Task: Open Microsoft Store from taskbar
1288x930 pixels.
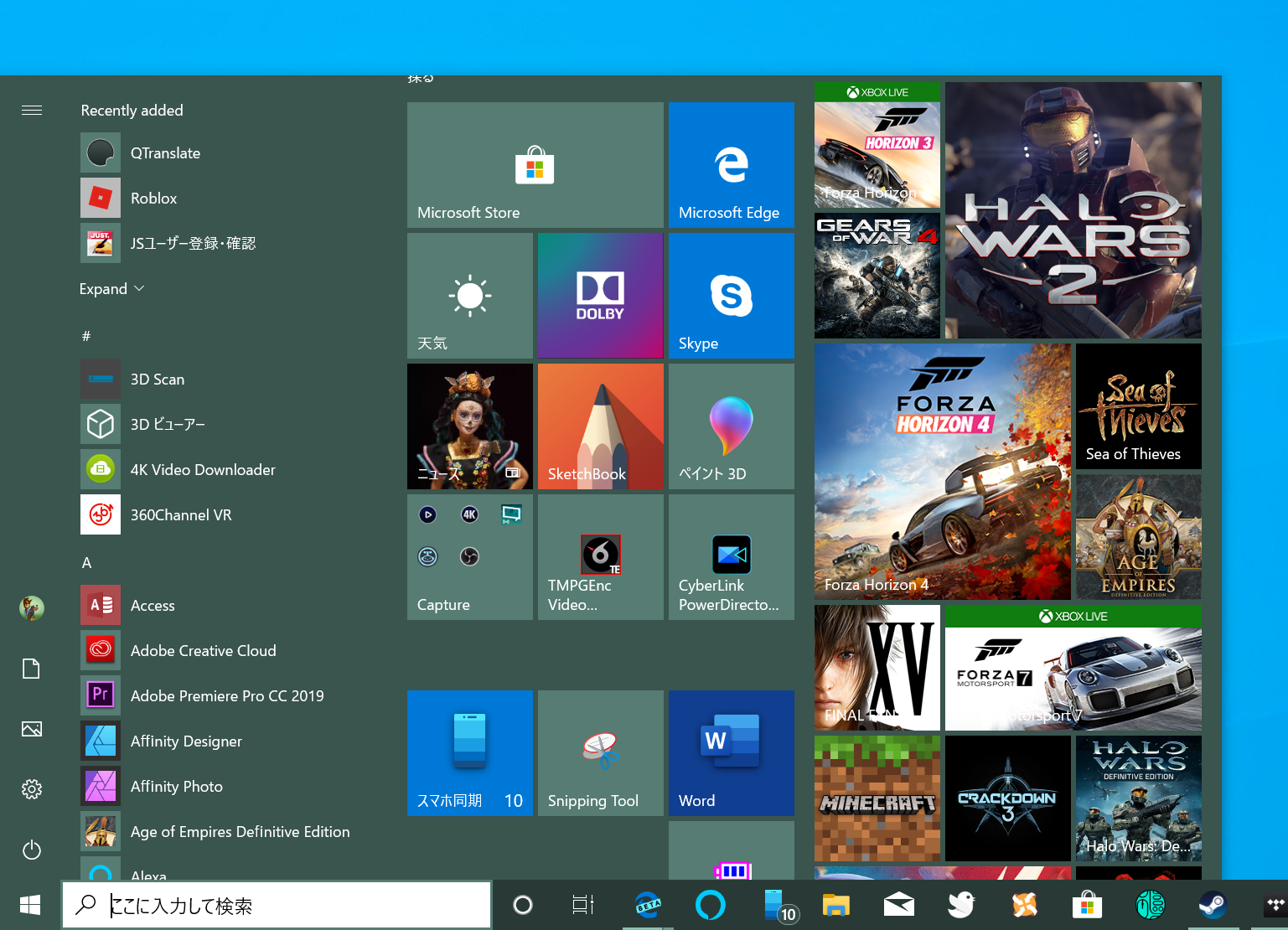Action: pos(1087,905)
